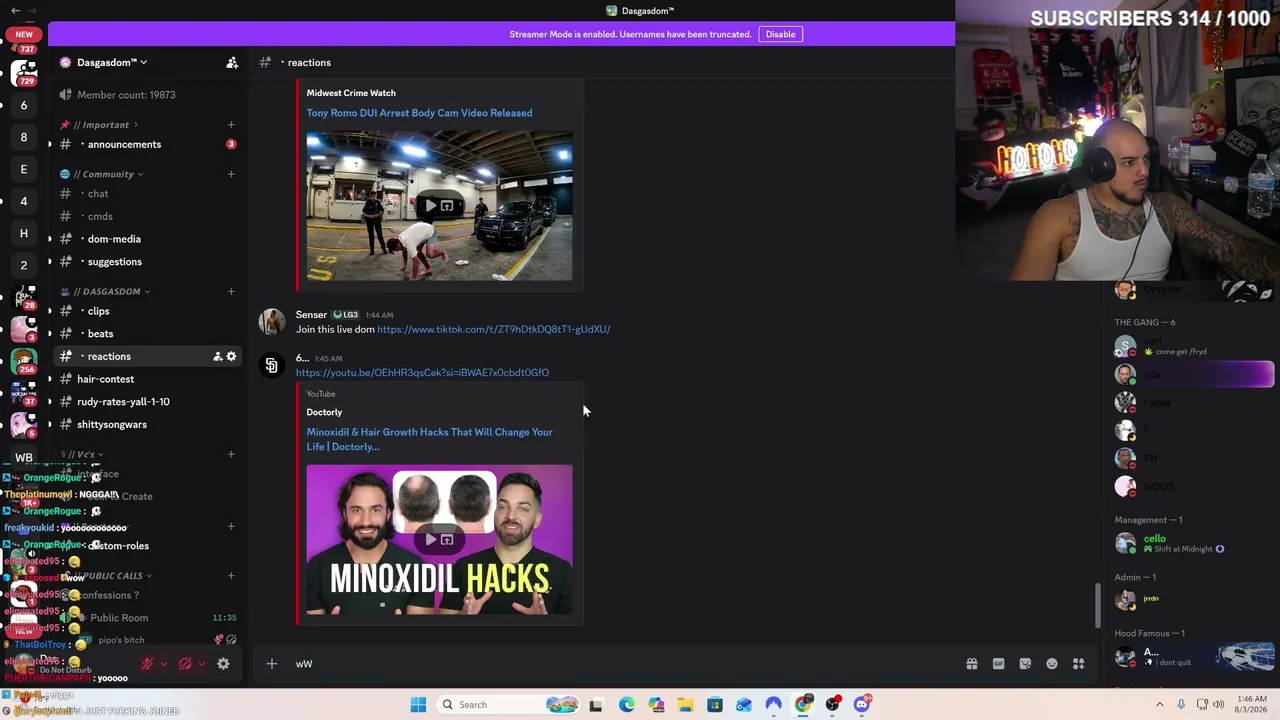The height and width of the screenshot is (720, 1280).
Task: Open the server with the 256 badge
Action: click(24, 361)
